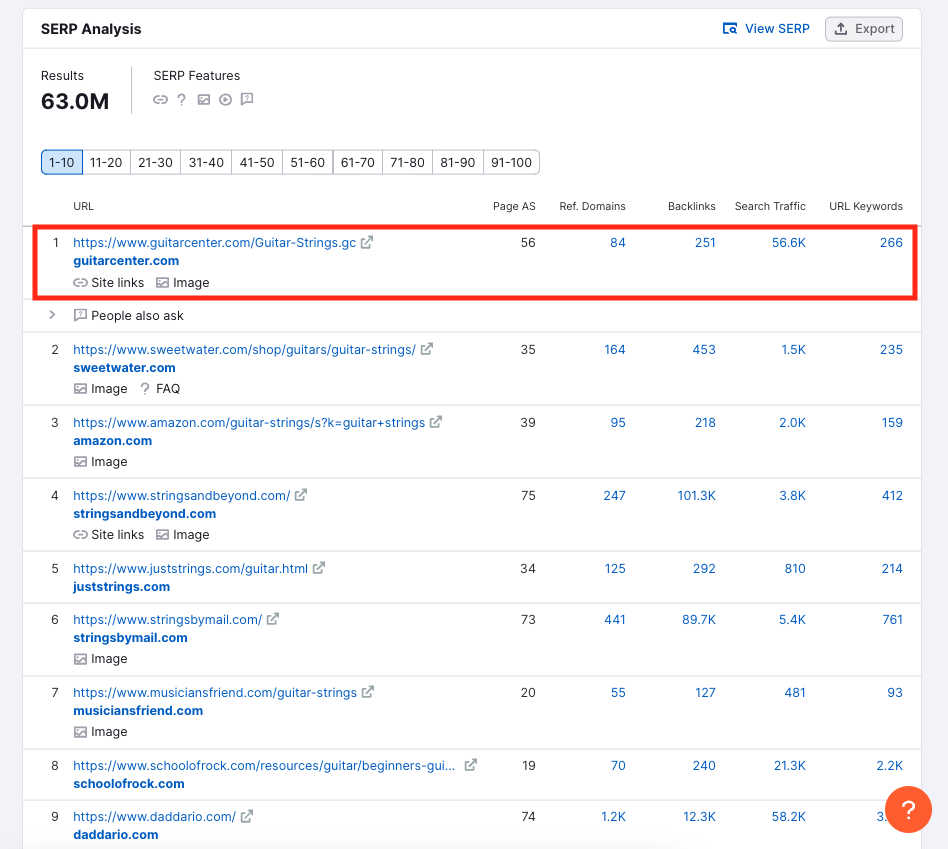
Task: Open stringsbymail.com URL external link icon
Action: pos(273,619)
